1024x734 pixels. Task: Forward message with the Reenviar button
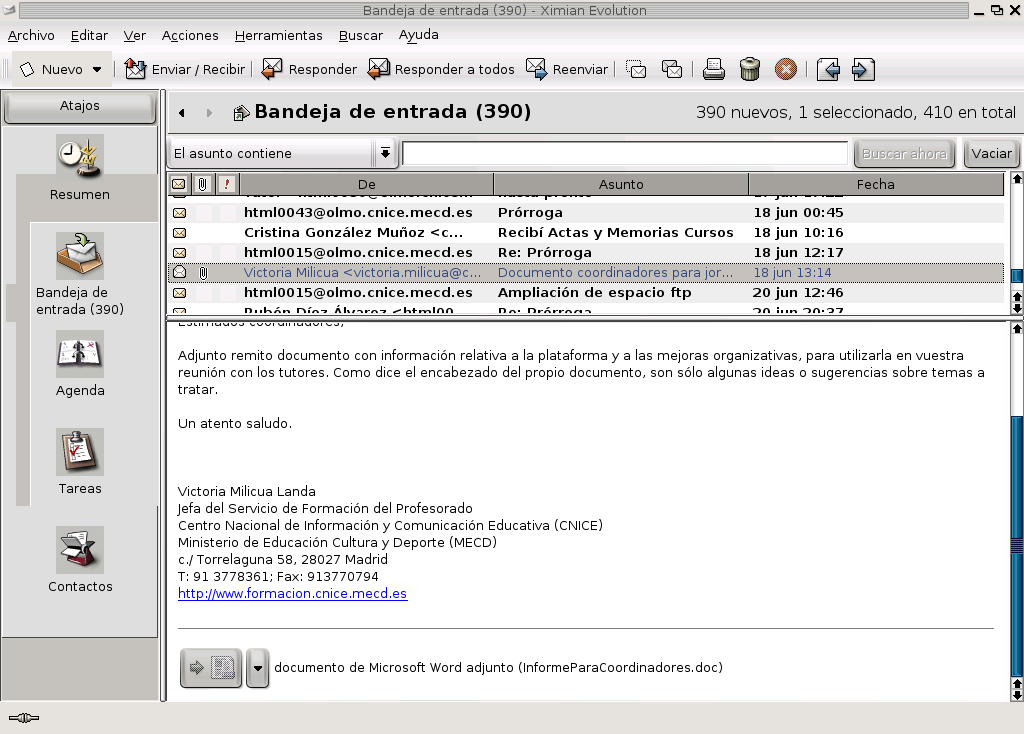(x=567, y=69)
